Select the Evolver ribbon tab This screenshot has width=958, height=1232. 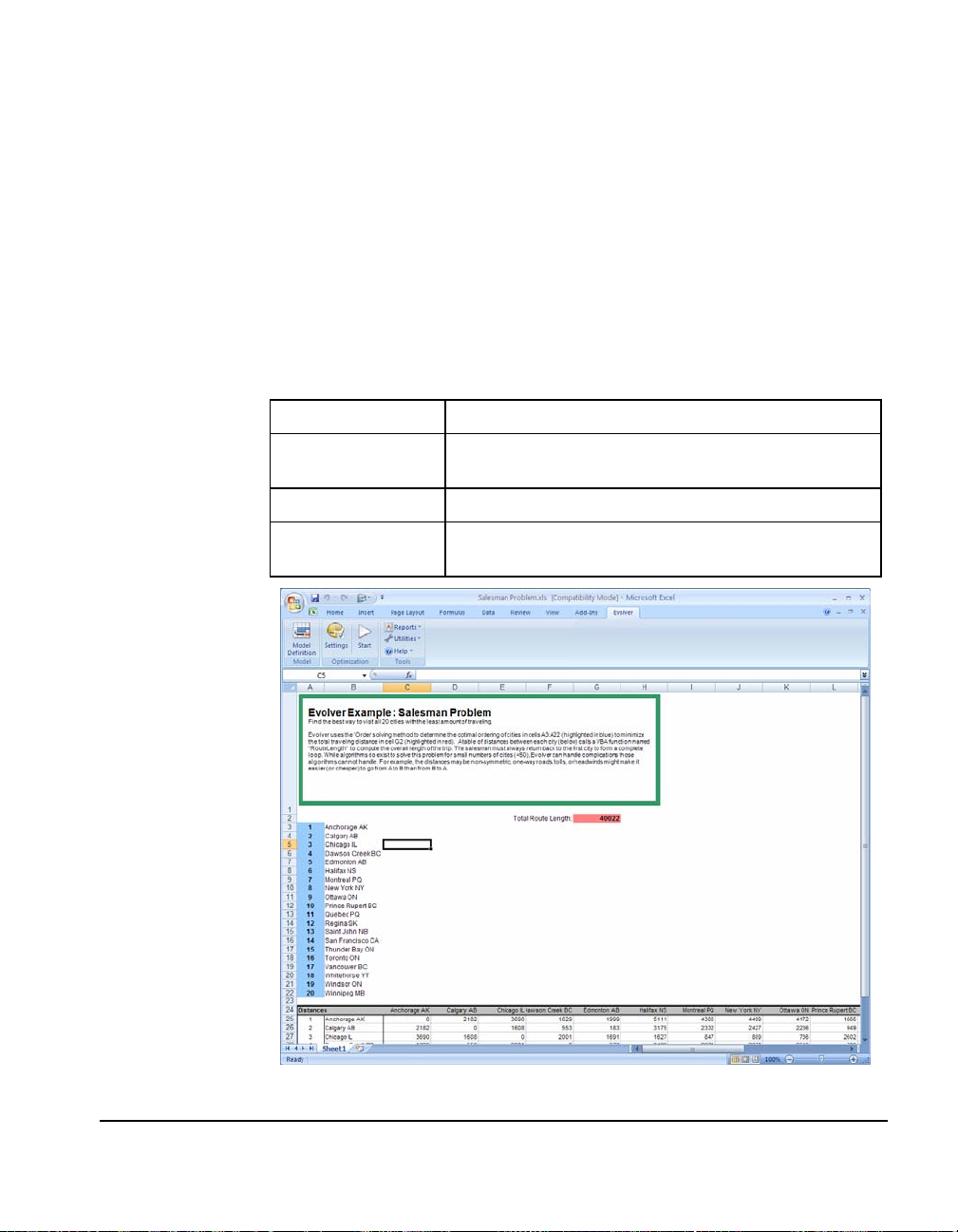coord(623,613)
